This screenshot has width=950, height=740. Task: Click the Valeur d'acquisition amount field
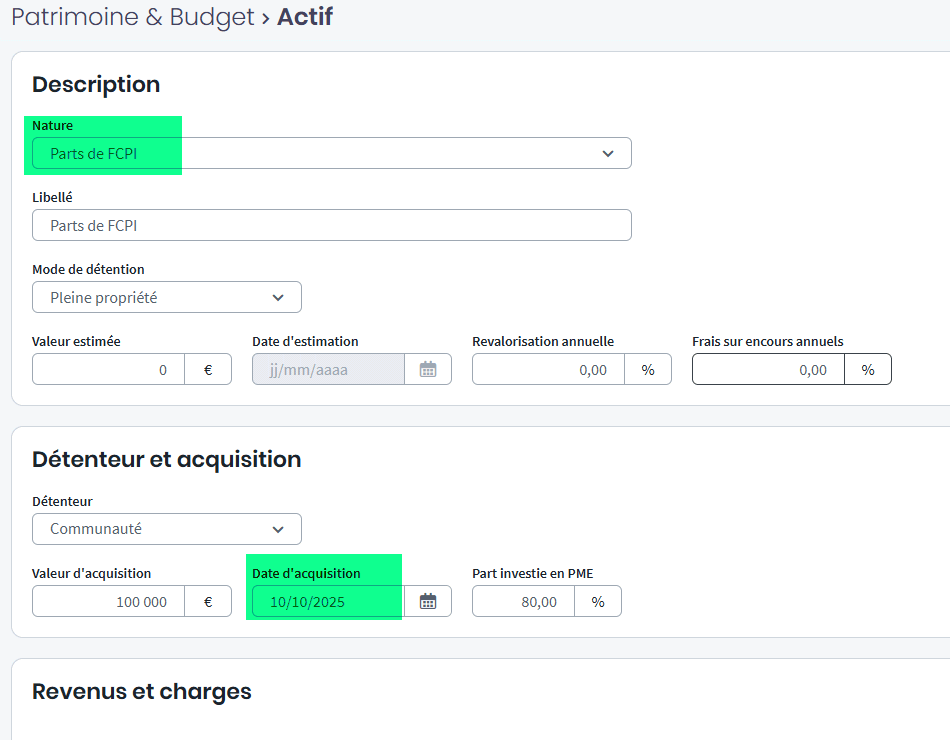[x=108, y=601]
